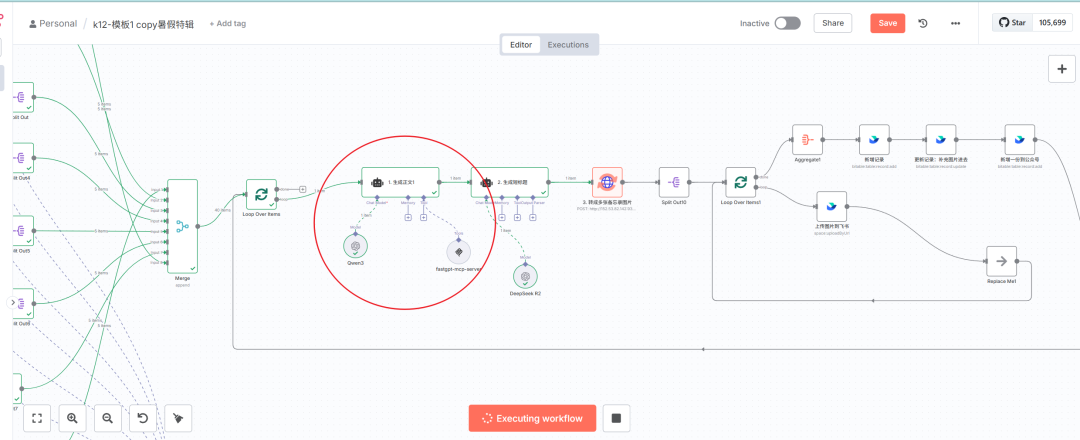Tidy up workflow with broom icon
Viewport: 1080px width, 440px height.
tap(177, 418)
